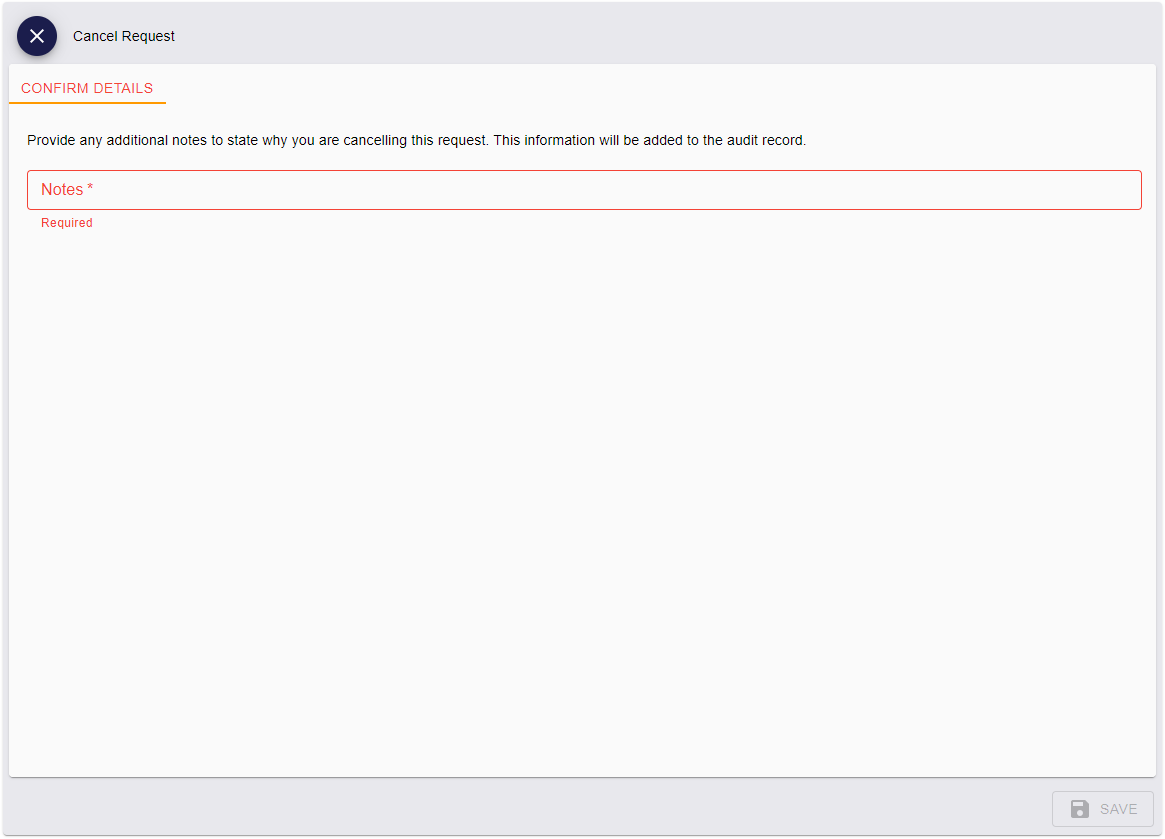Click the SAVE button text

pos(1118,809)
